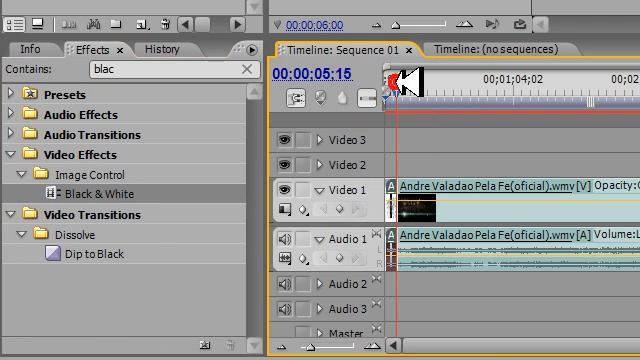Switch to the History tab
This screenshot has height=360, width=640.
(x=162, y=49)
